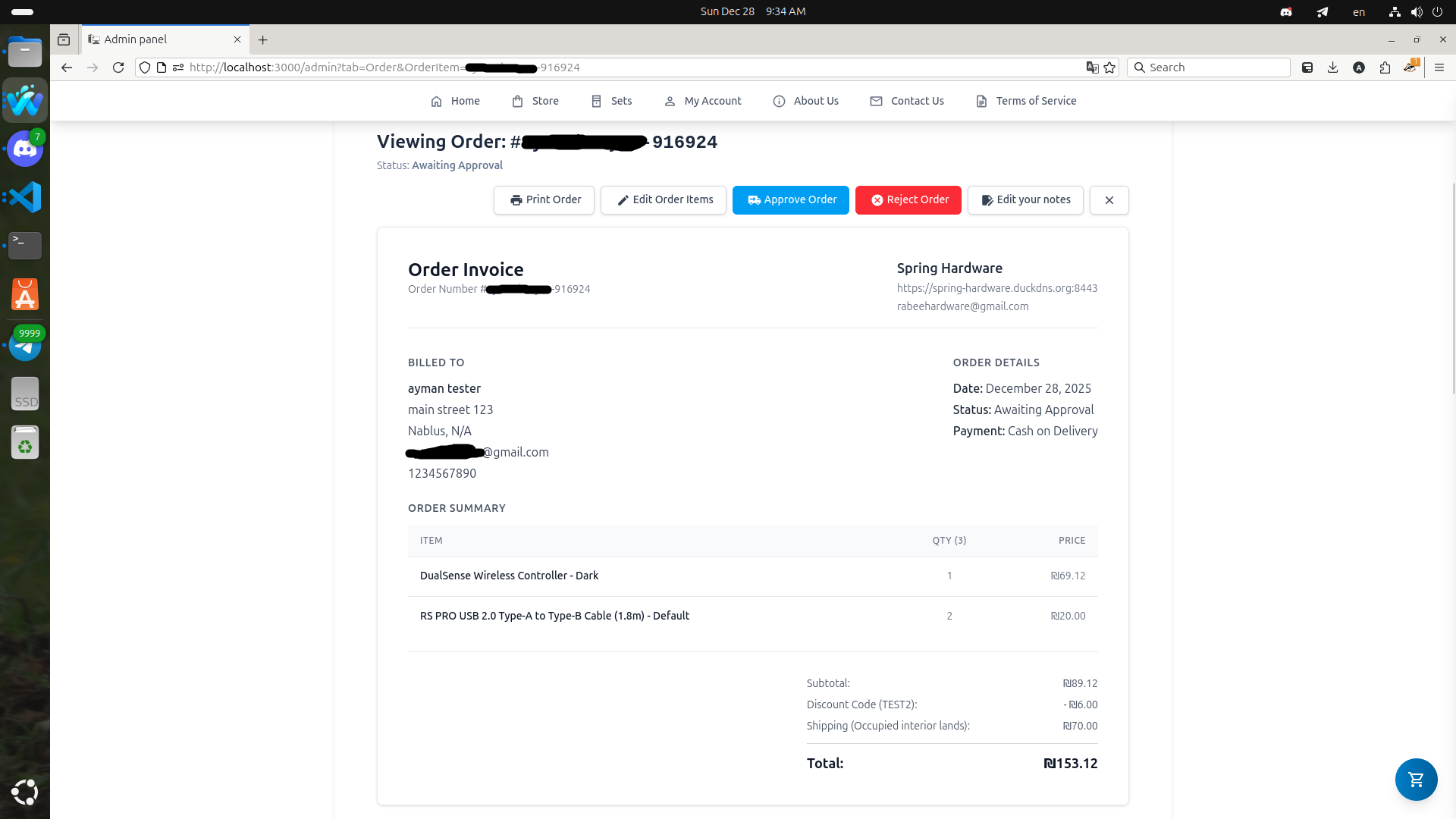Open the browser extensions puzzle icon
The width and height of the screenshot is (1456, 819).
pos(1385,67)
